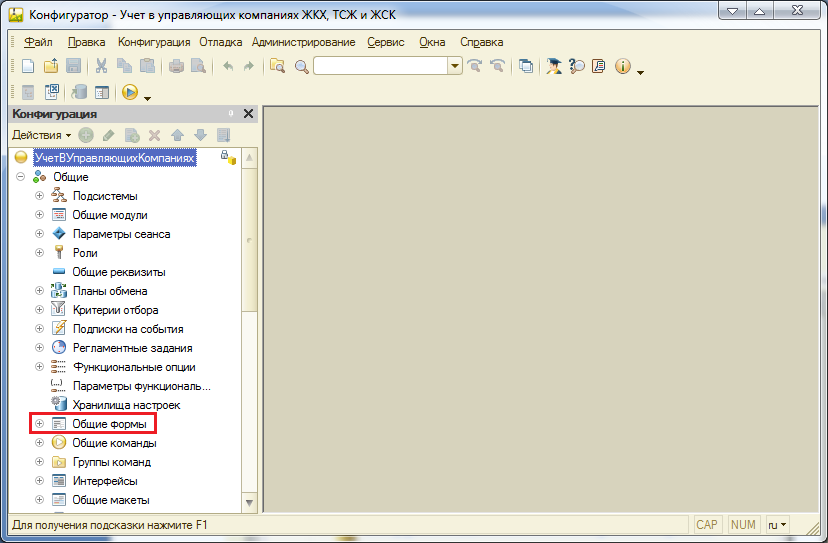This screenshot has width=828, height=543.
Task: Open the Файл menu
Action: [38, 42]
